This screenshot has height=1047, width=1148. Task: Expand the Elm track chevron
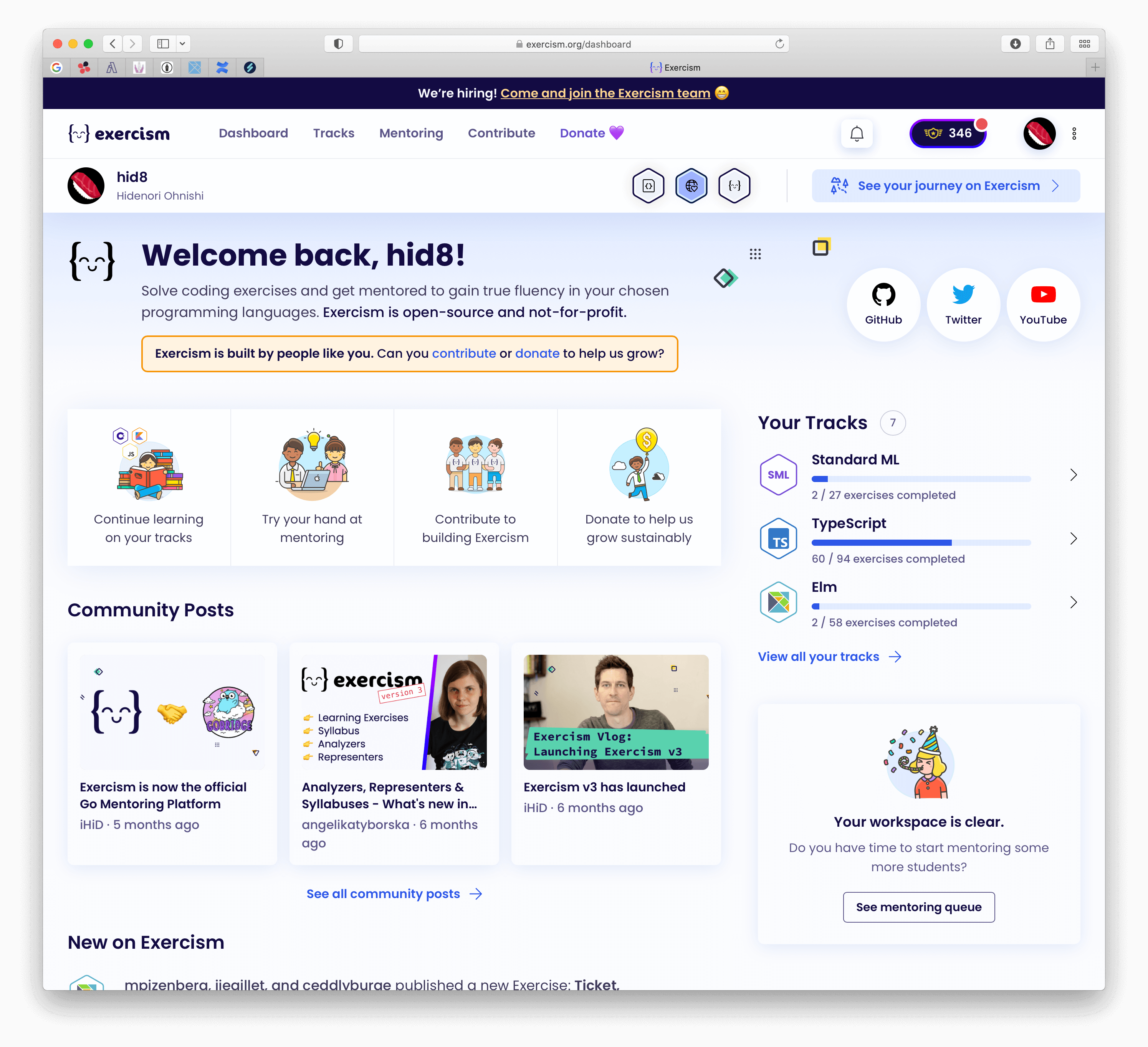pyautogui.click(x=1074, y=602)
